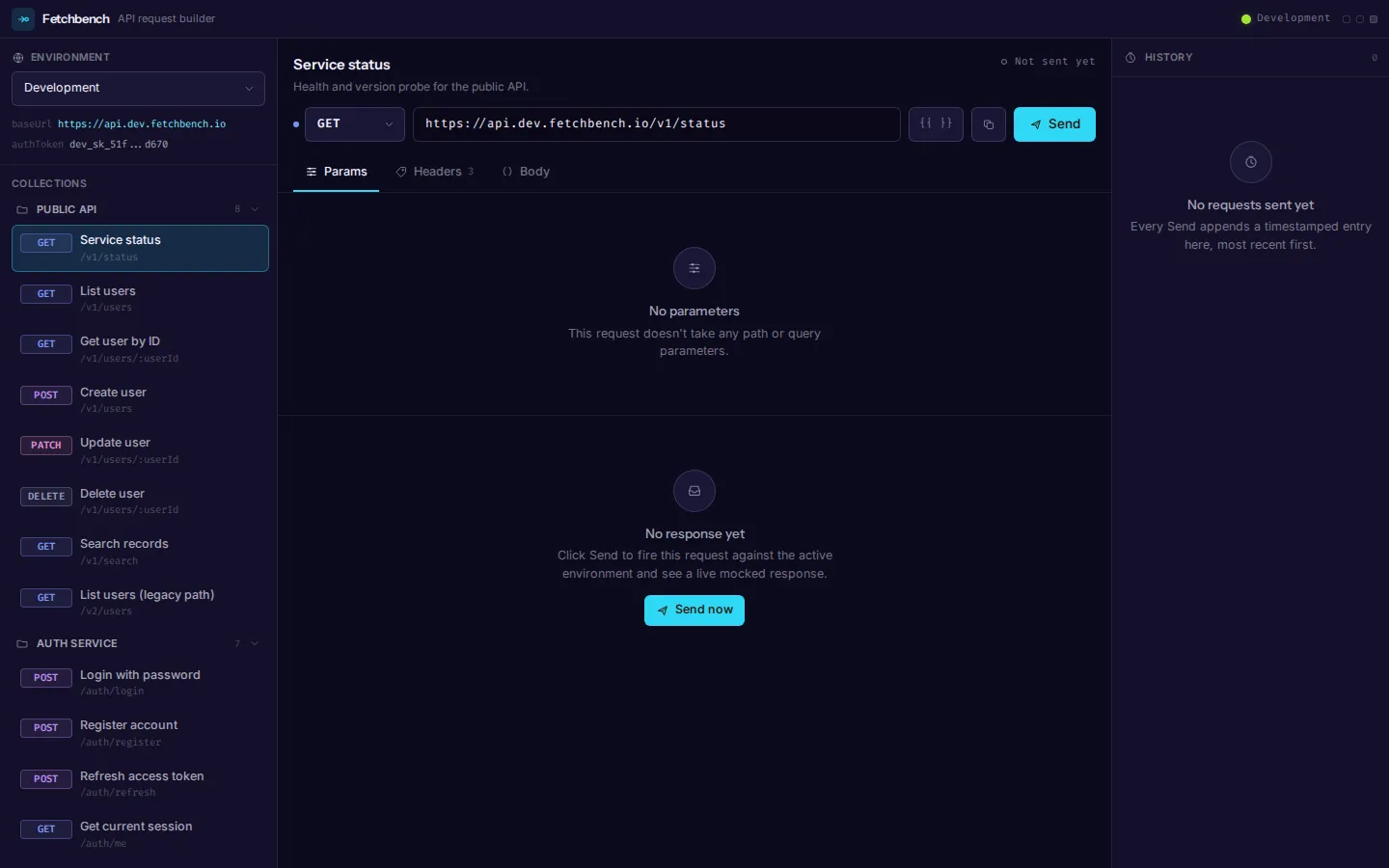Click the clock icon above No requests sent yet

pos(1251,162)
